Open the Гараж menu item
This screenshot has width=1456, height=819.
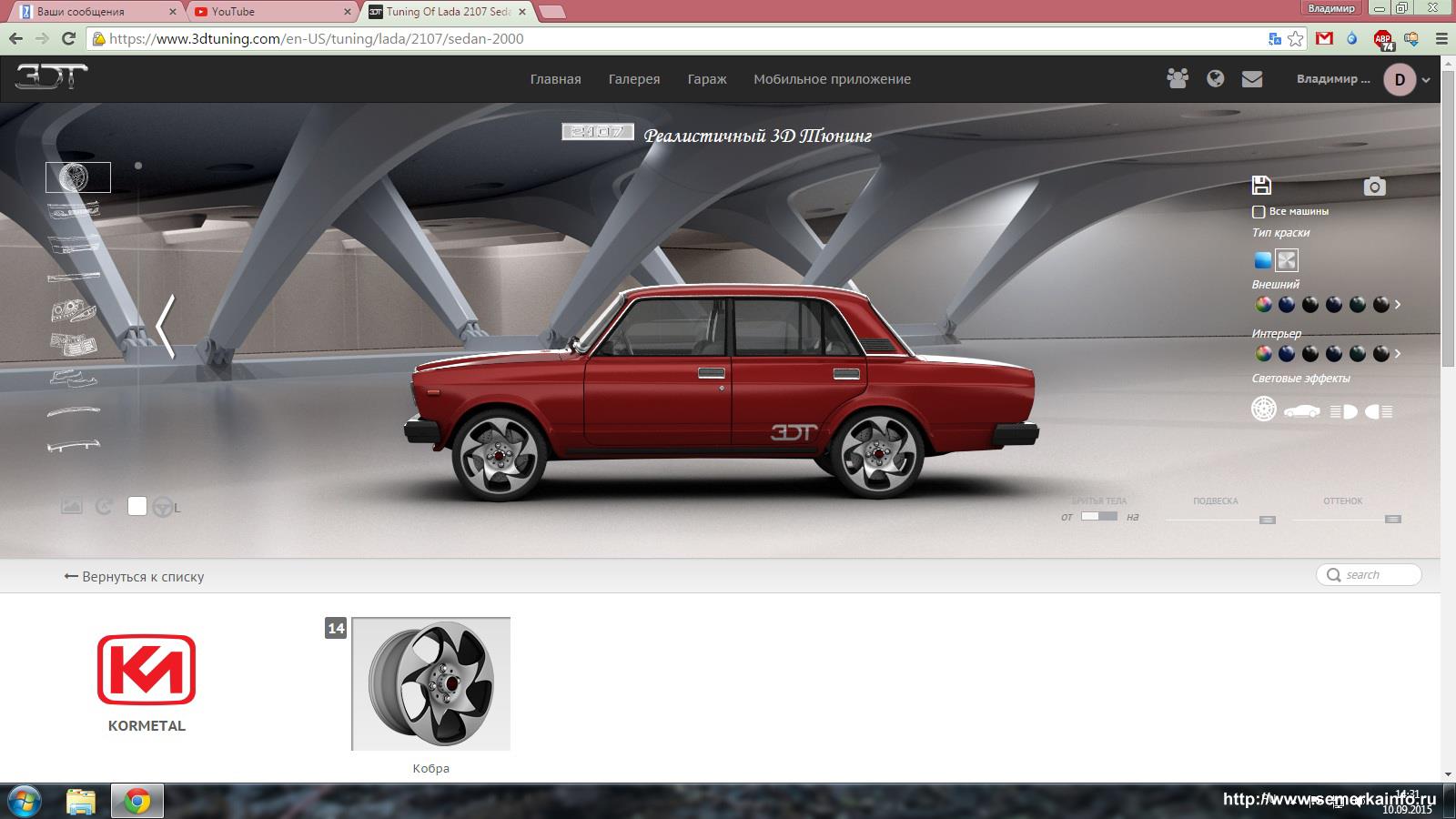706,79
